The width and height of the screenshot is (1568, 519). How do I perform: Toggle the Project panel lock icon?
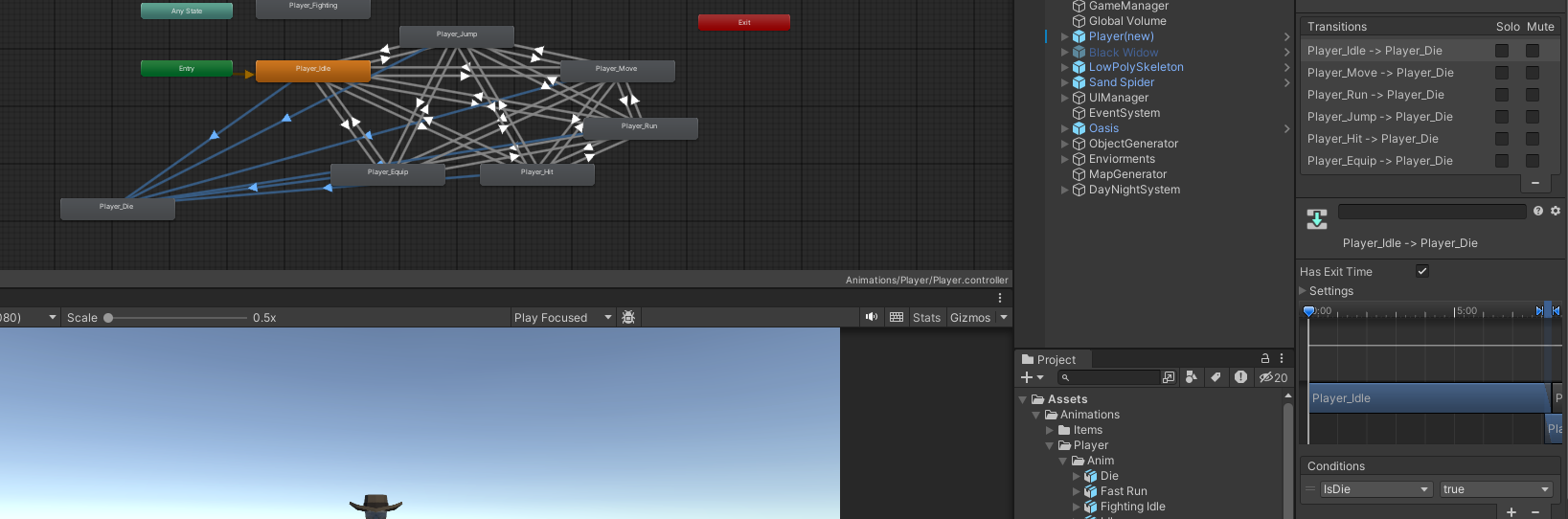(x=1264, y=358)
